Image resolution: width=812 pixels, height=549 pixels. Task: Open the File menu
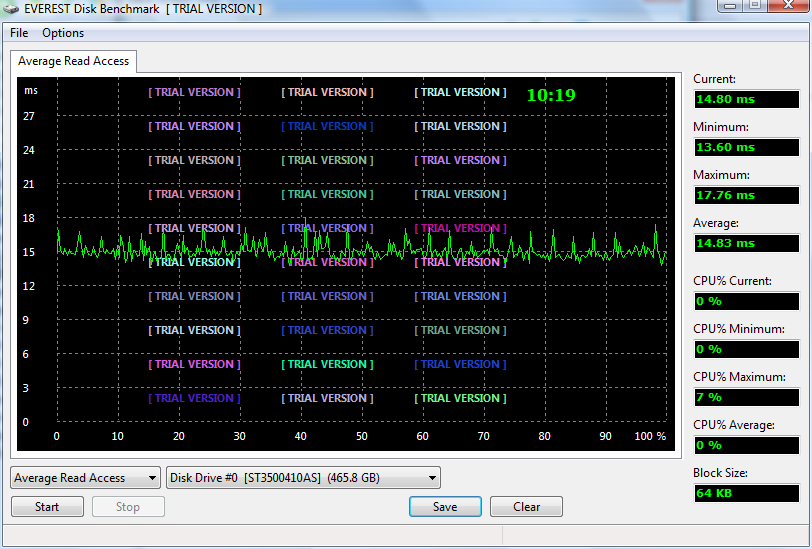click(19, 33)
